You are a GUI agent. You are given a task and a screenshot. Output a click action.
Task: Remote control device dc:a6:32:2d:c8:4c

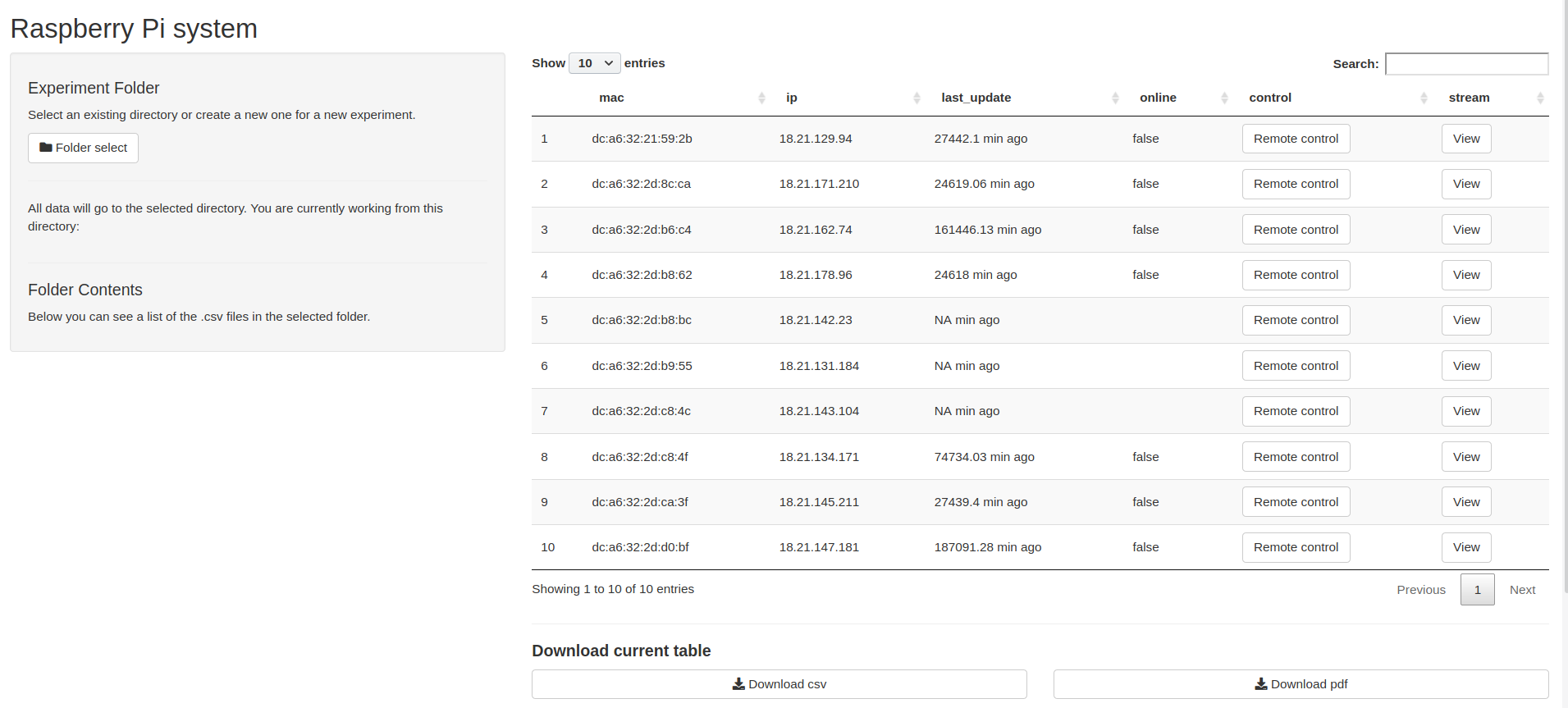(1296, 411)
